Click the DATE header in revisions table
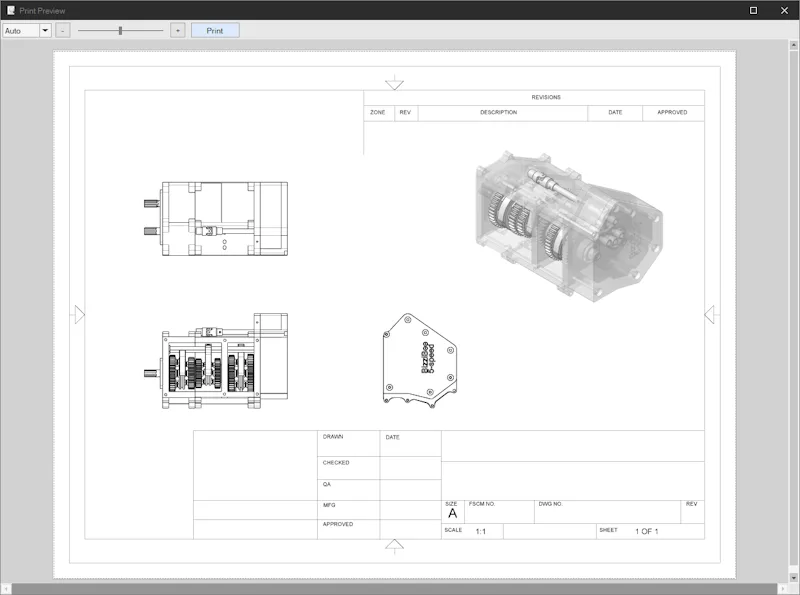The image size is (800, 595). 615,112
